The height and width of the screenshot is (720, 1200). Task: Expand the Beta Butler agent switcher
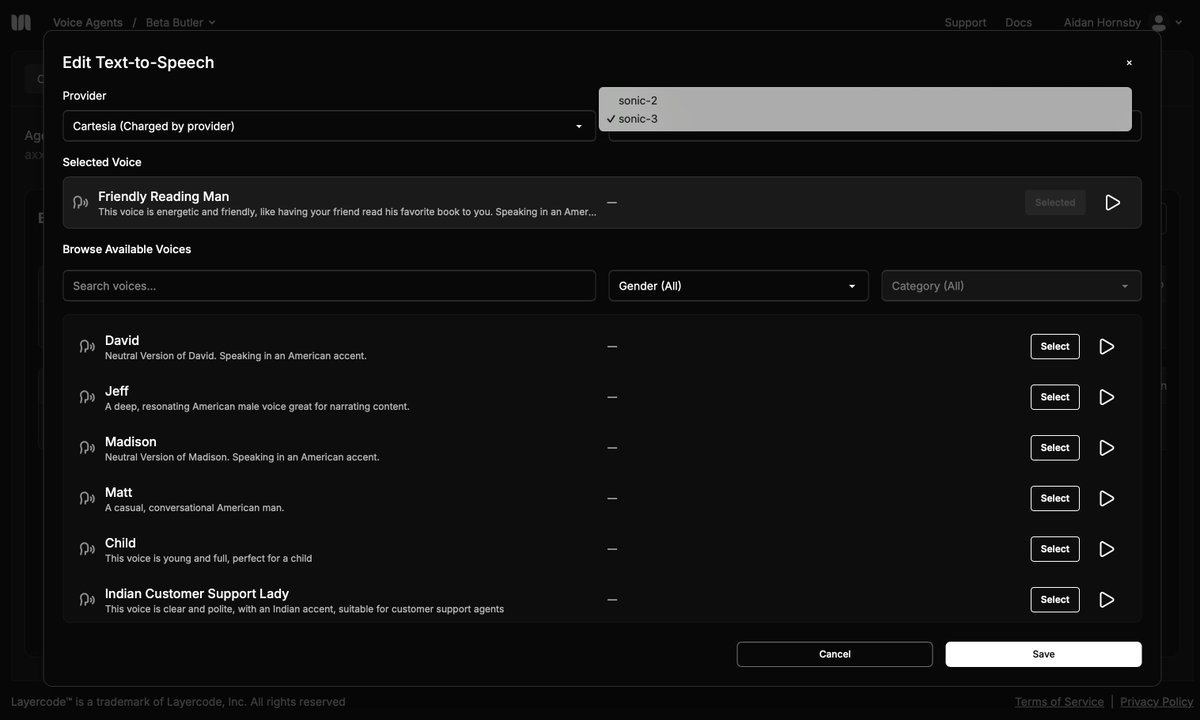click(180, 22)
